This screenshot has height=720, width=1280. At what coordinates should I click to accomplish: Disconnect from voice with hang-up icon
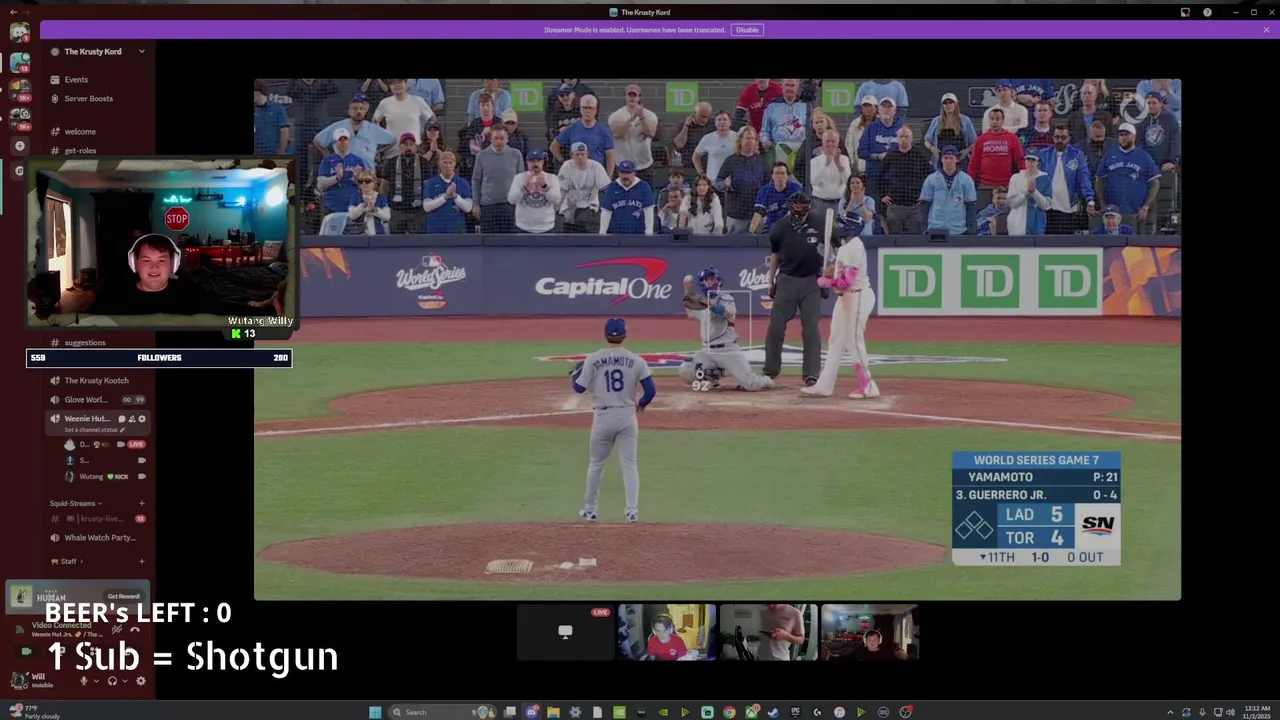[x=135, y=629]
